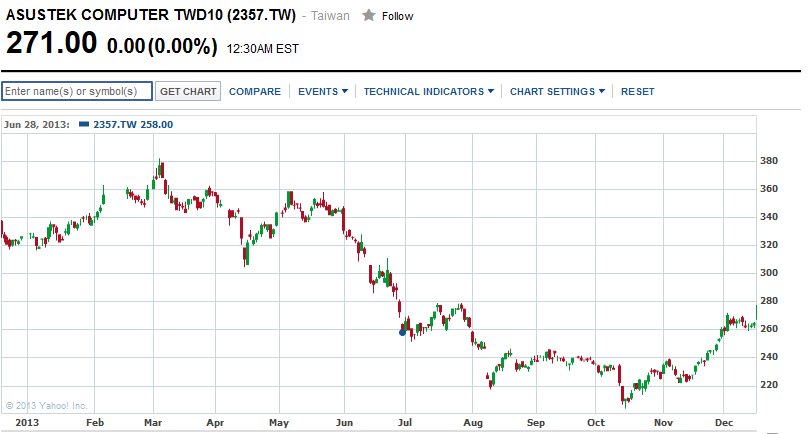Click the Jun label on time axis

344,423
